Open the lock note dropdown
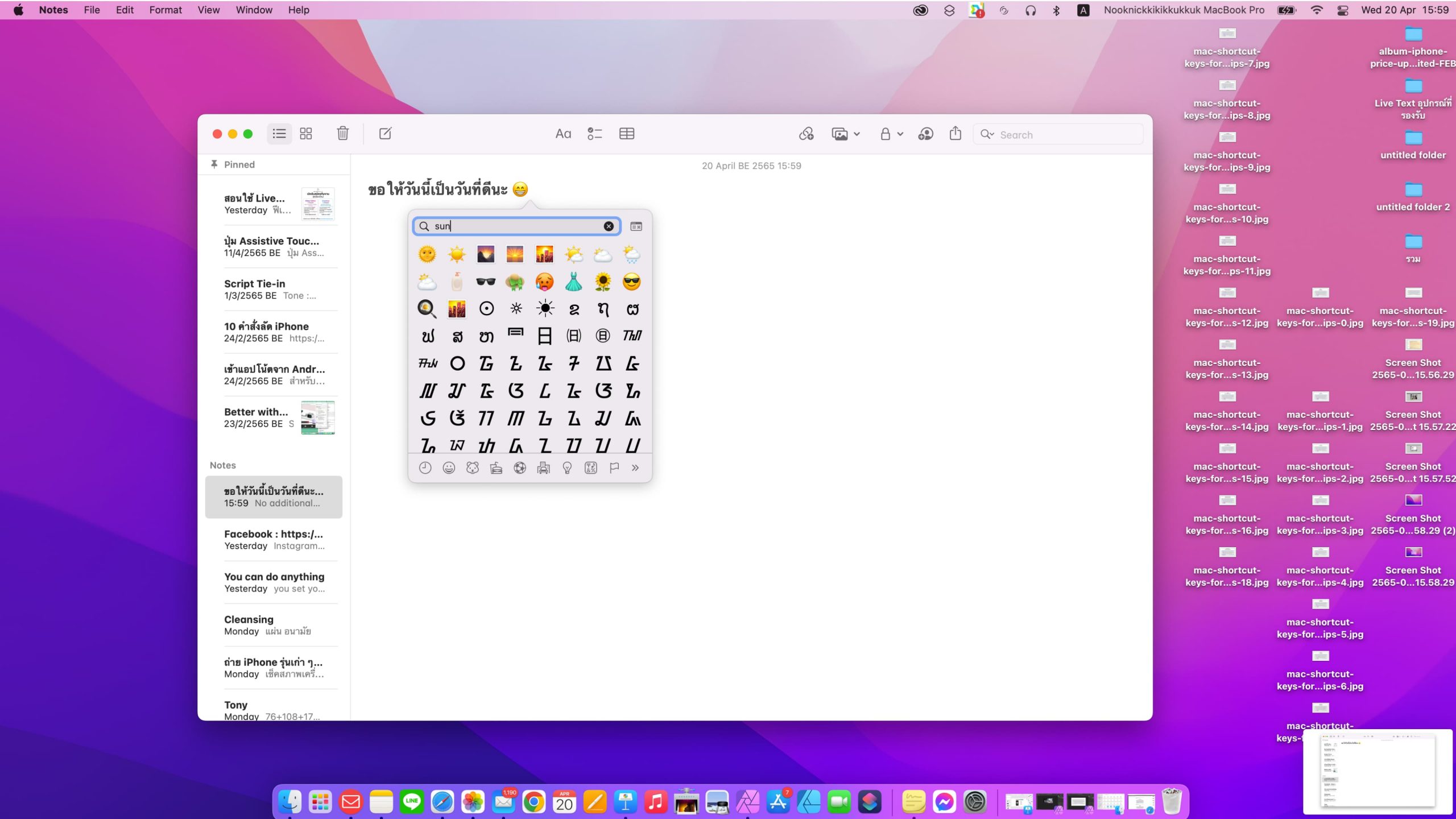1456x819 pixels. [x=891, y=134]
